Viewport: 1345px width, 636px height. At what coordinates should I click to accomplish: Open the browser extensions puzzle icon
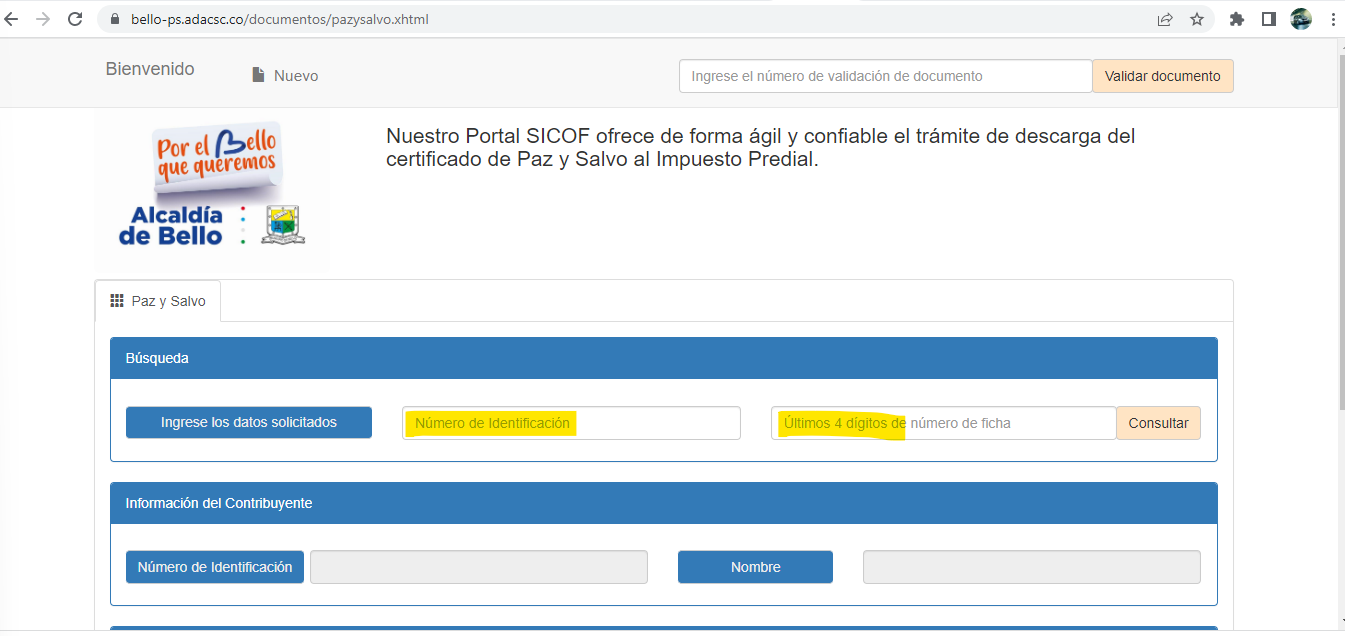(1237, 19)
